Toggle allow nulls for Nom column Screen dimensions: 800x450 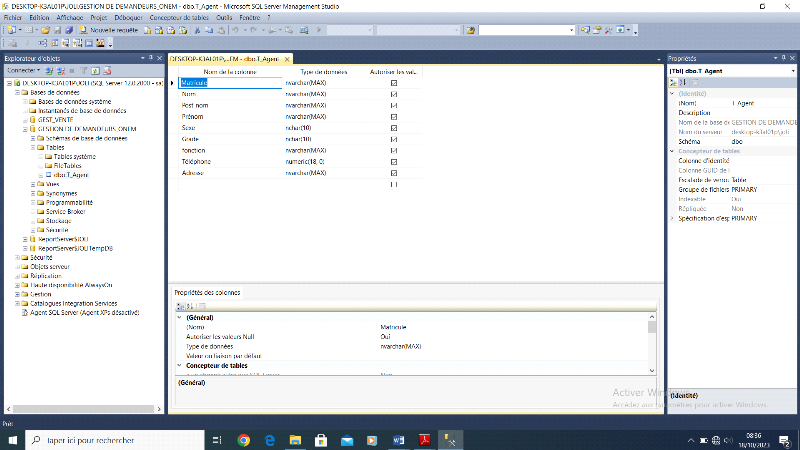tap(394, 94)
